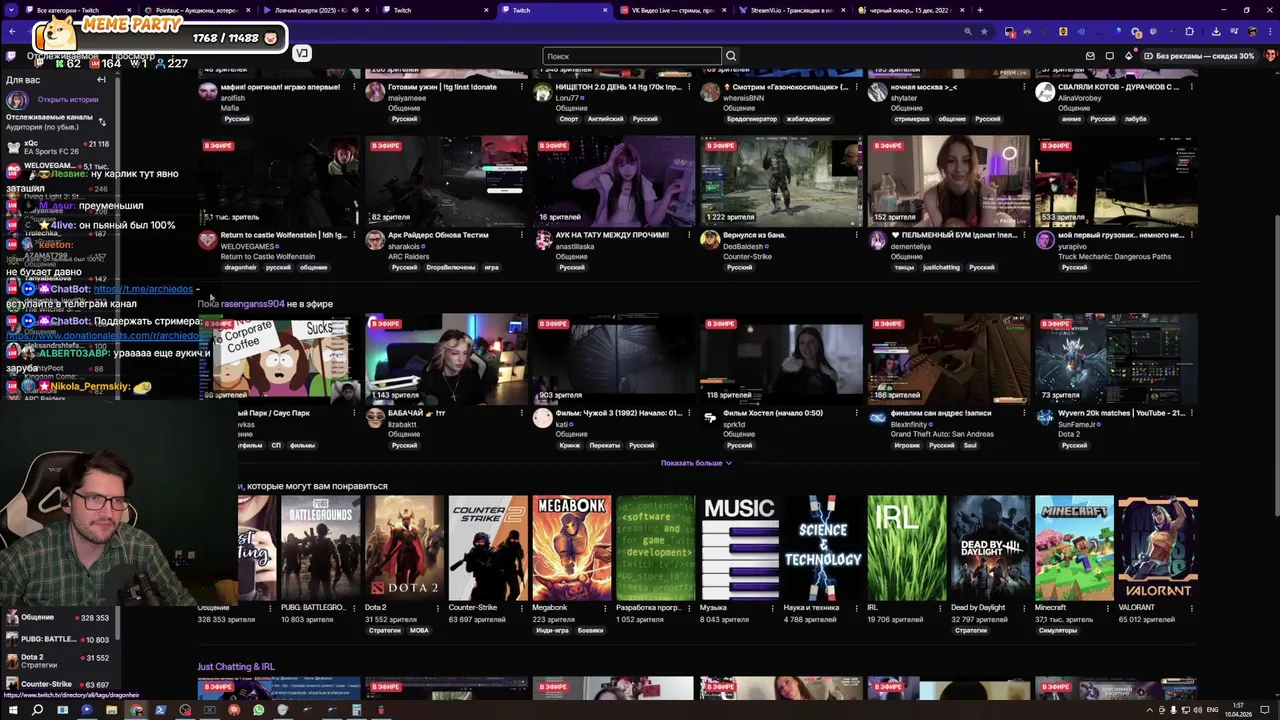
Task: Click the Инди-игра tag under Megabonk
Action: pyautogui.click(x=552, y=631)
